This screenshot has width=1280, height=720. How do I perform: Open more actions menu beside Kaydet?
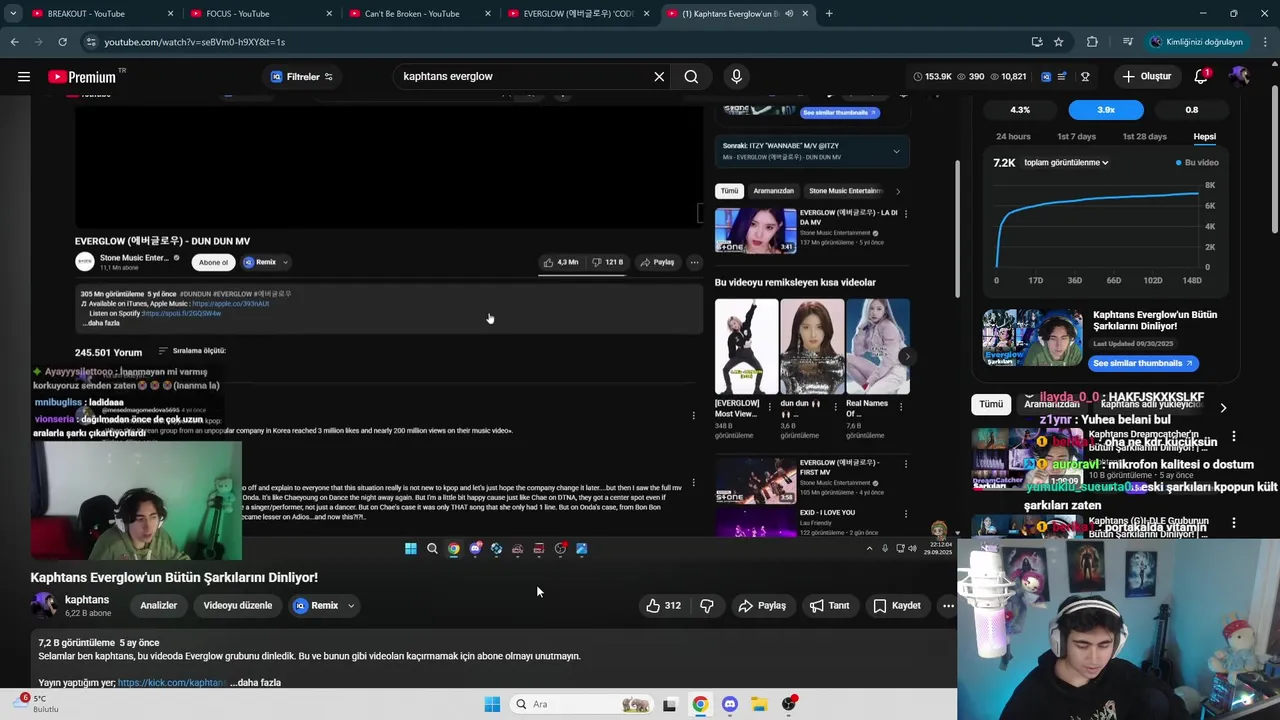tap(948, 605)
